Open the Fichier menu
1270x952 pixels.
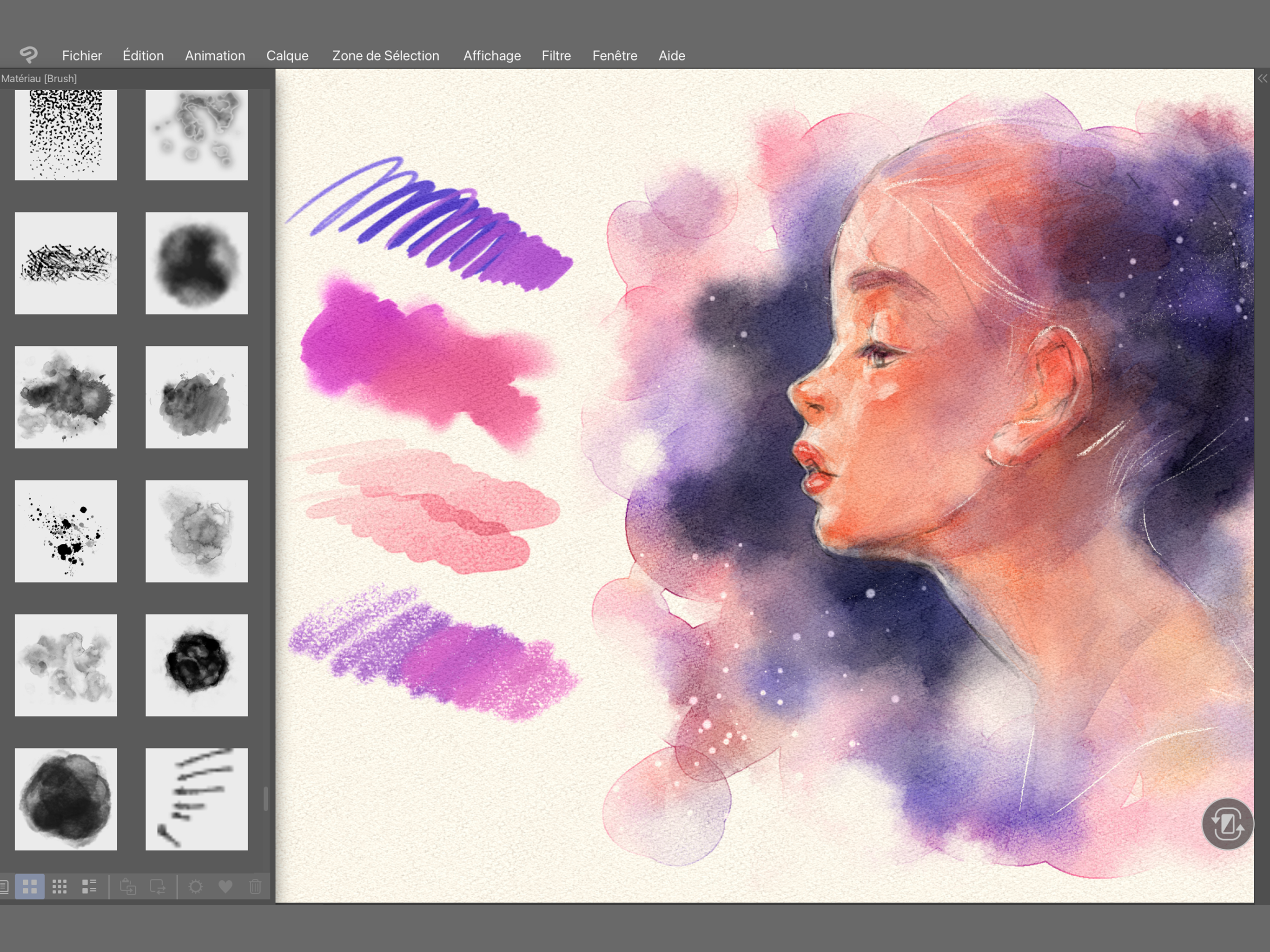tap(81, 56)
